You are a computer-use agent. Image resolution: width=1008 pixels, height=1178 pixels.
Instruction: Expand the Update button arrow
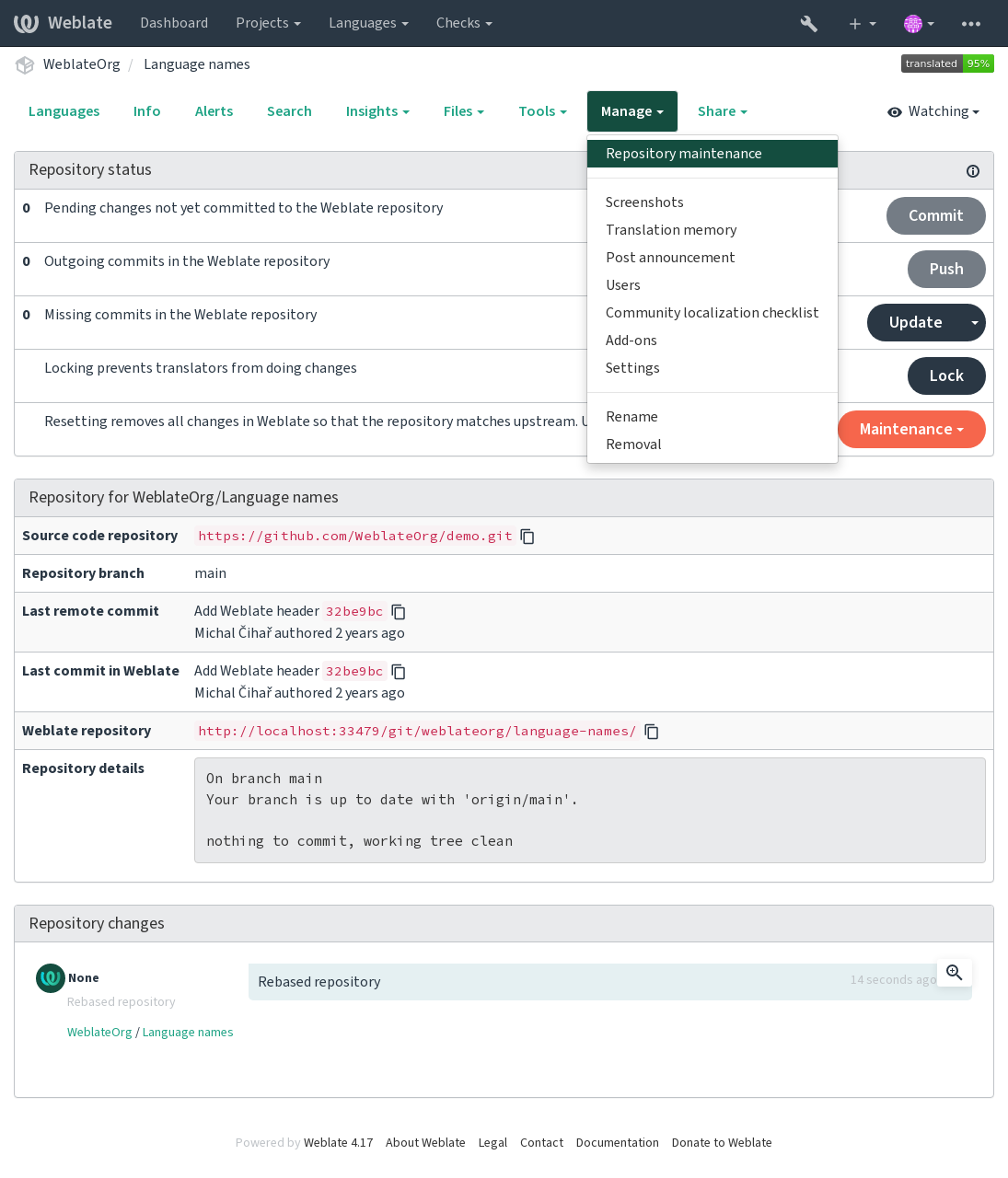[975, 323]
